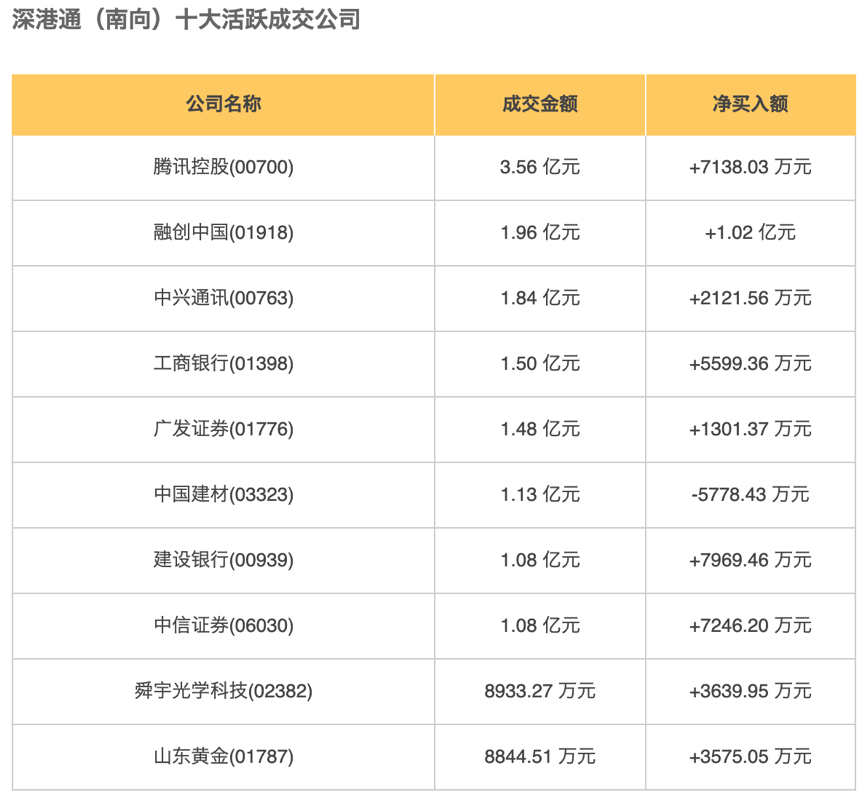Viewport: 864px width, 797px height.
Task: Click the 净买入额 column header
Action: (750, 104)
